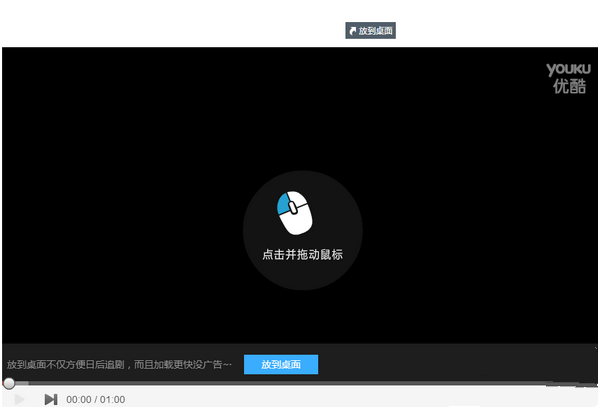Skip to next video
The height and width of the screenshot is (407, 598).
click(x=51, y=399)
